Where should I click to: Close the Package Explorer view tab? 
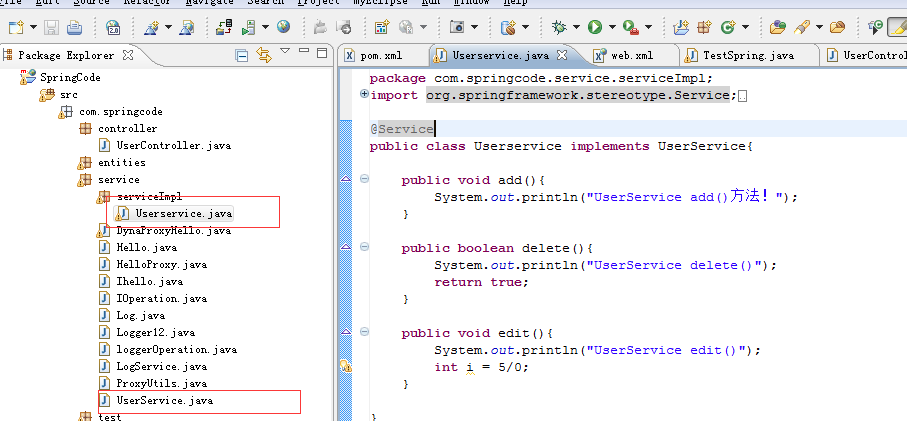click(x=128, y=55)
